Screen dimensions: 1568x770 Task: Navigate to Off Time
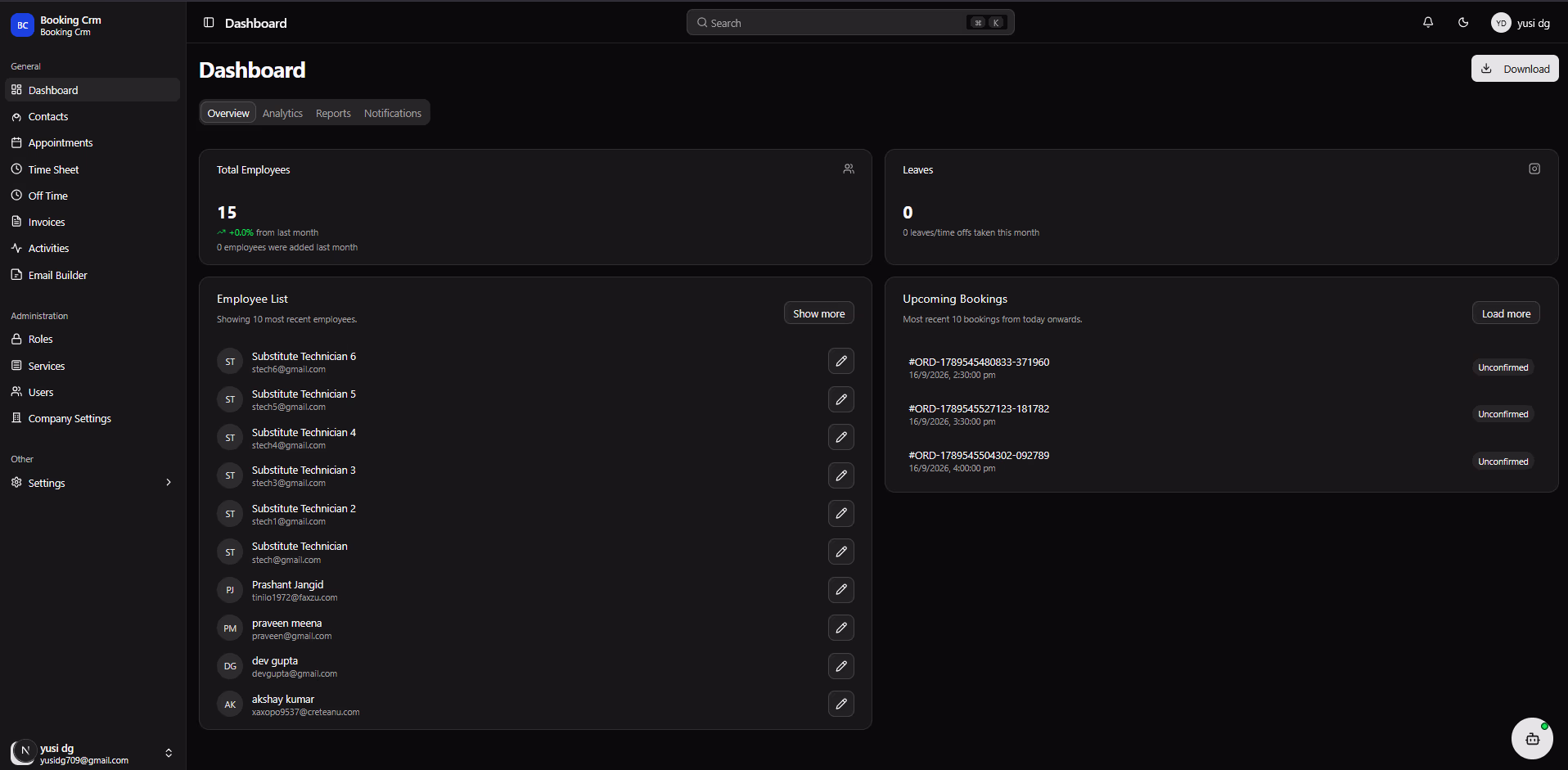(92, 196)
